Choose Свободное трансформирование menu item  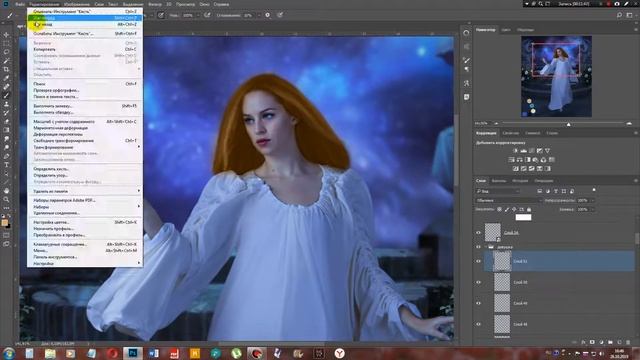[x=85, y=140]
